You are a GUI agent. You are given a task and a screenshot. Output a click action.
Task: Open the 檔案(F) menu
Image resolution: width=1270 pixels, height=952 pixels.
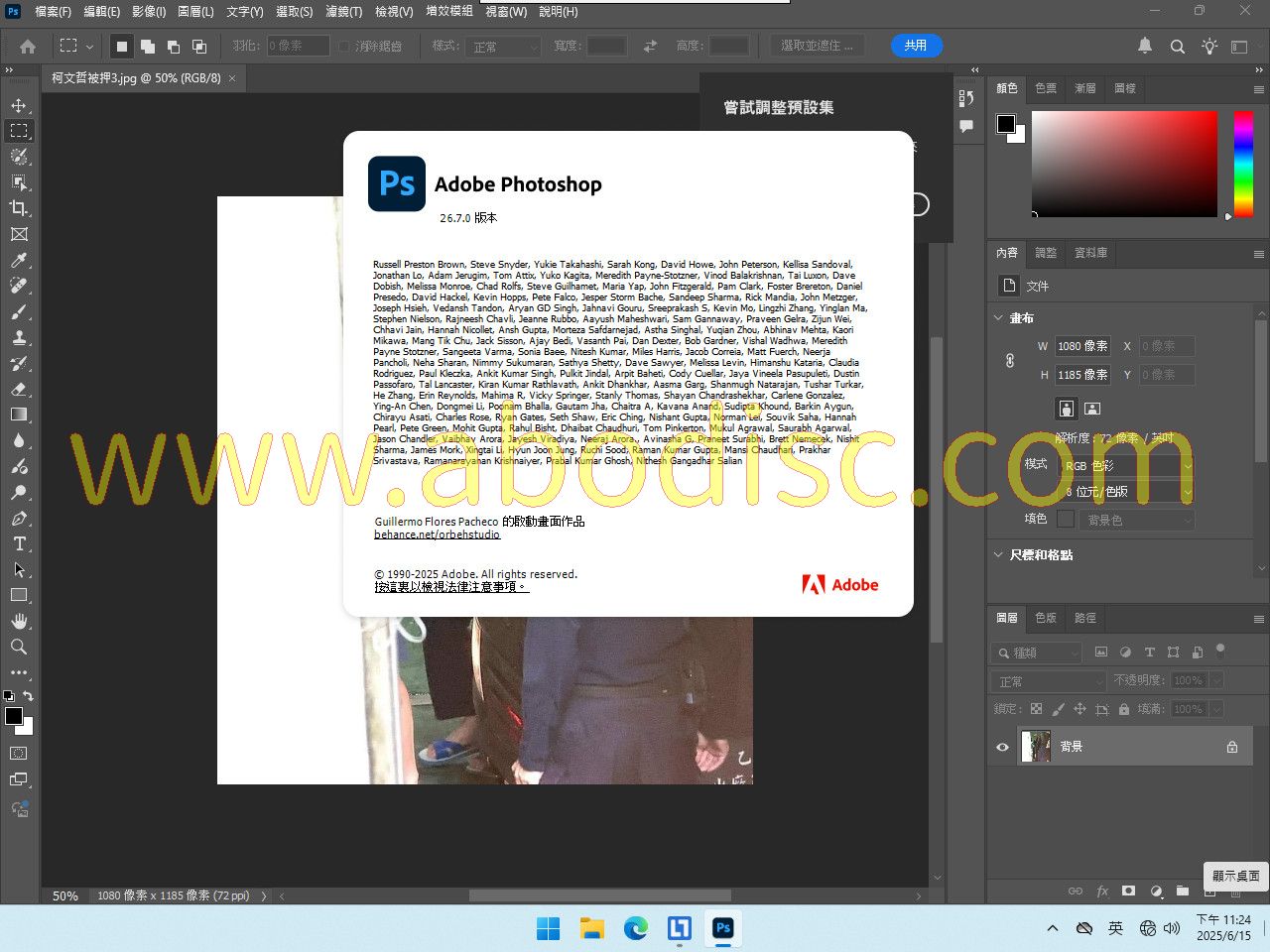tap(53, 11)
